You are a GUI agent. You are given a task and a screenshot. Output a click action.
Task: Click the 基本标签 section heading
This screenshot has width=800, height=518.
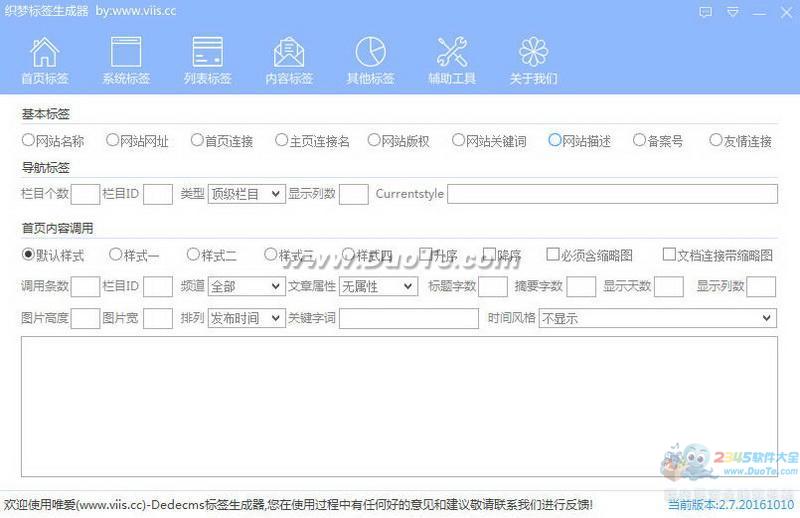coord(45,114)
